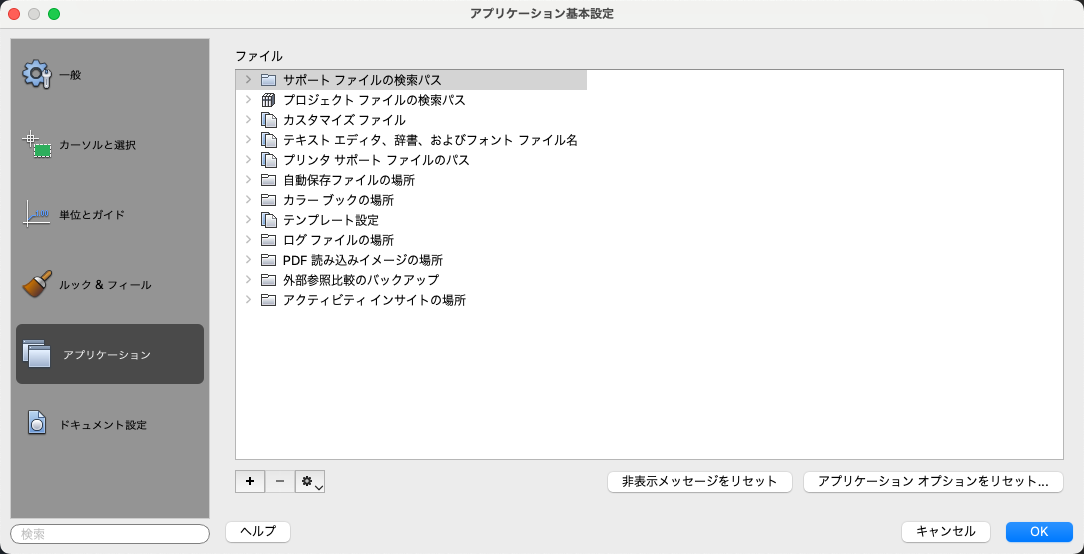
Task: Switch to 単位とガイド category
Action: tap(110, 214)
